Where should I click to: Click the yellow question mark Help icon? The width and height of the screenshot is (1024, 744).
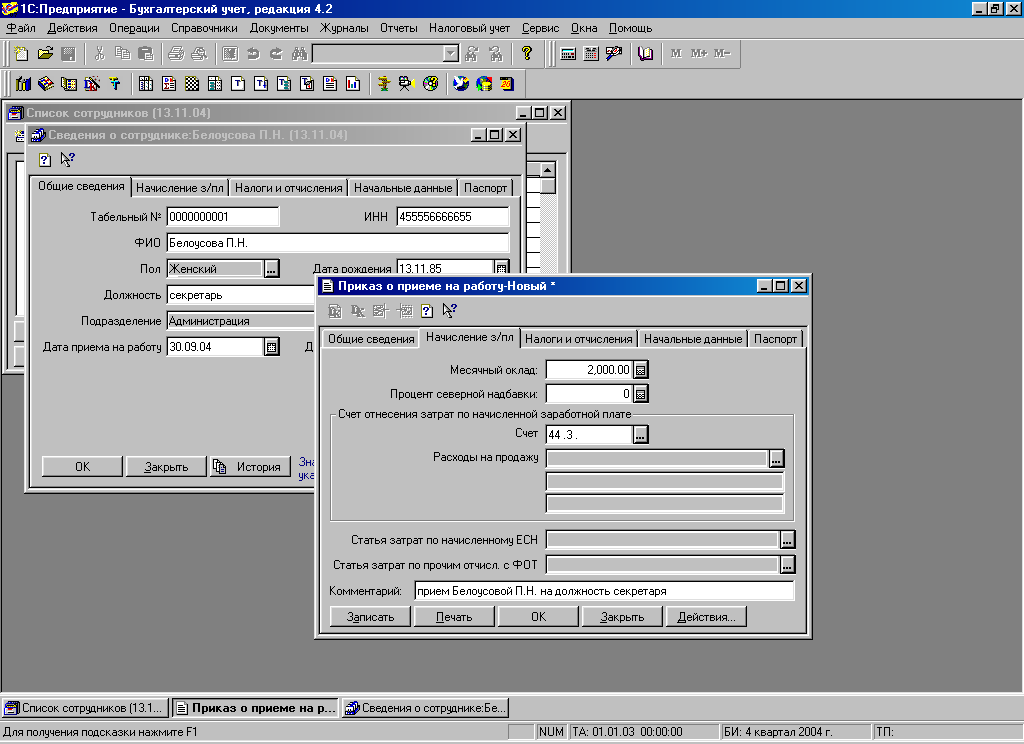click(x=527, y=54)
